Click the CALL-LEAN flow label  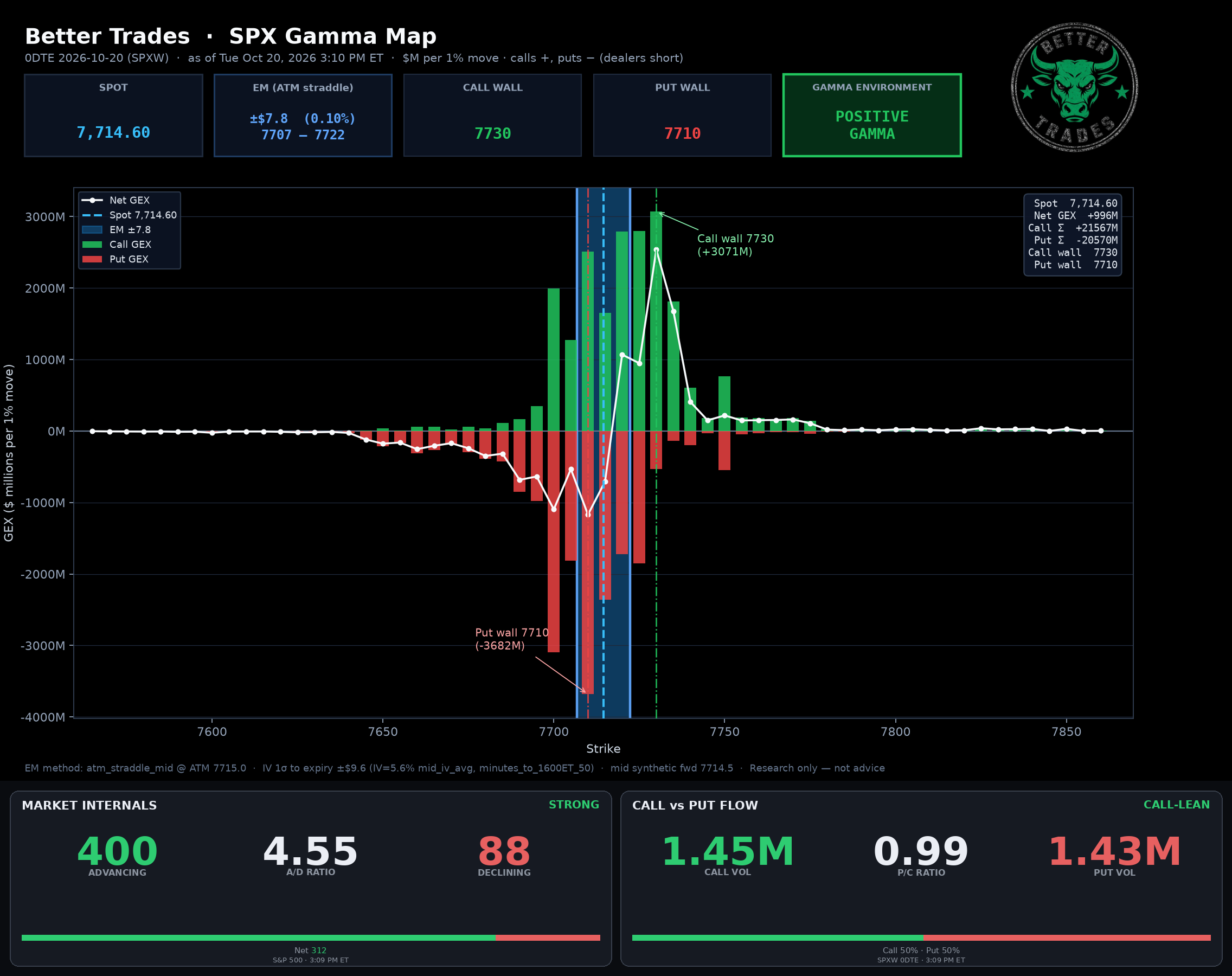point(1177,805)
